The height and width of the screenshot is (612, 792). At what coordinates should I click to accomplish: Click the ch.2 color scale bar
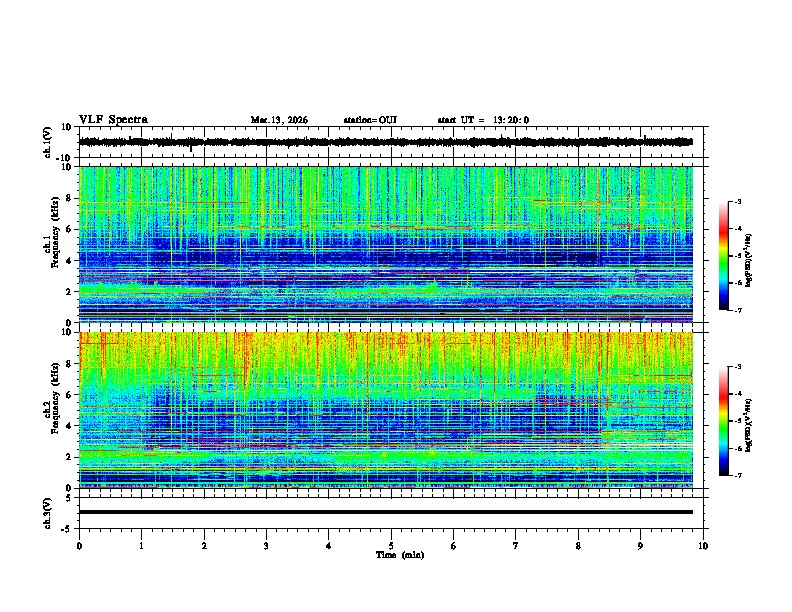(723, 421)
